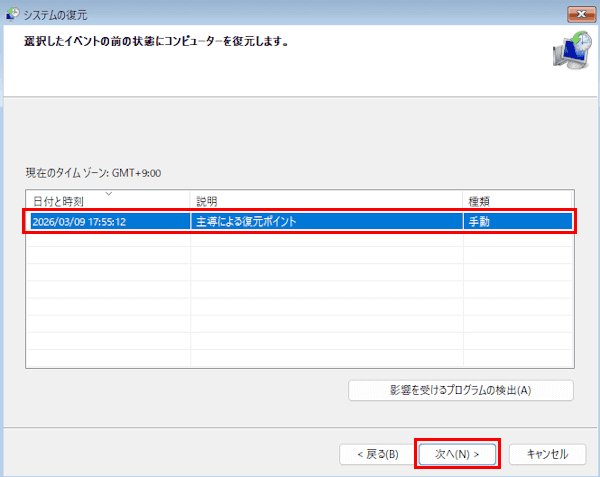This screenshot has height=477, width=600.
Task: Select restore point dated 2026/03/09 17:55:12
Action: (x=300, y=221)
